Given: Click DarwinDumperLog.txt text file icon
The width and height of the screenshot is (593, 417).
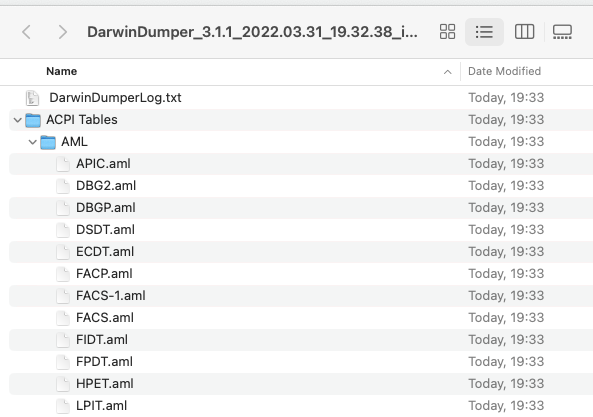Looking at the screenshot, I should (x=33, y=98).
